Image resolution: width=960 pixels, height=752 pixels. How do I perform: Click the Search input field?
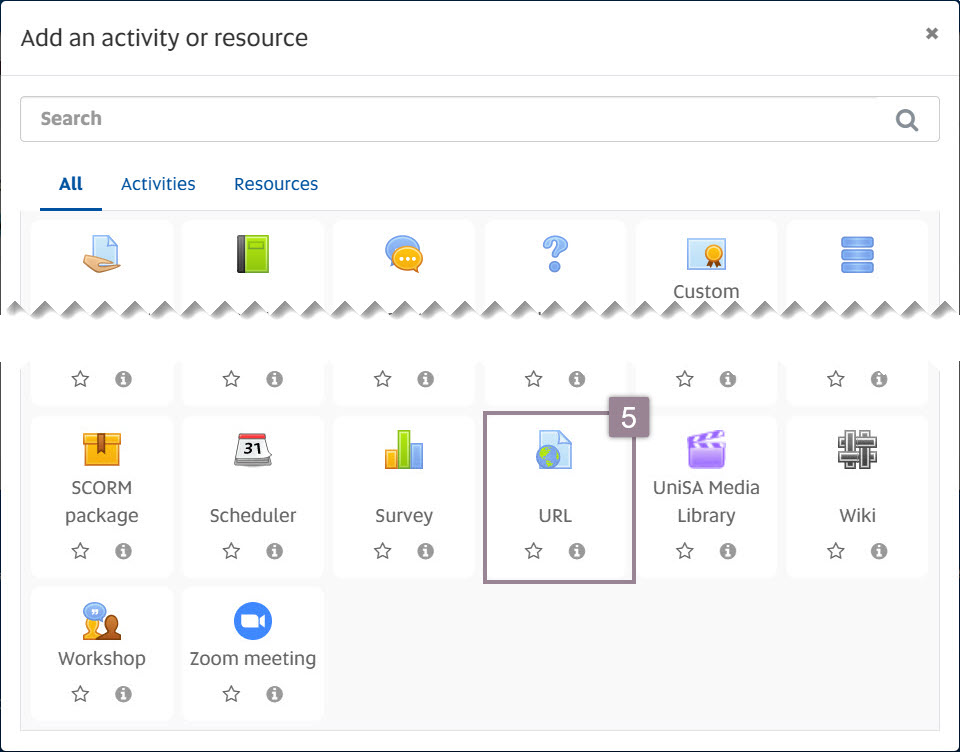tap(400, 119)
